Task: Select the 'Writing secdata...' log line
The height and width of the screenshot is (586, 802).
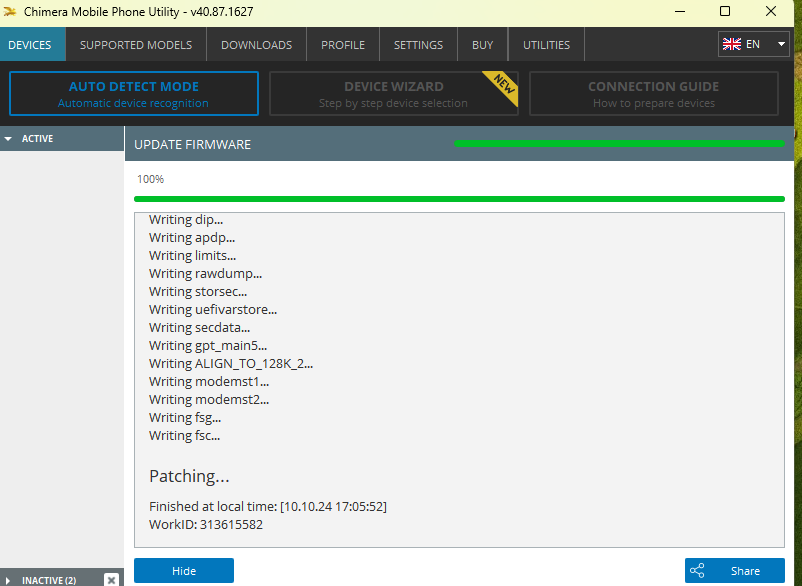Action: click(x=199, y=327)
